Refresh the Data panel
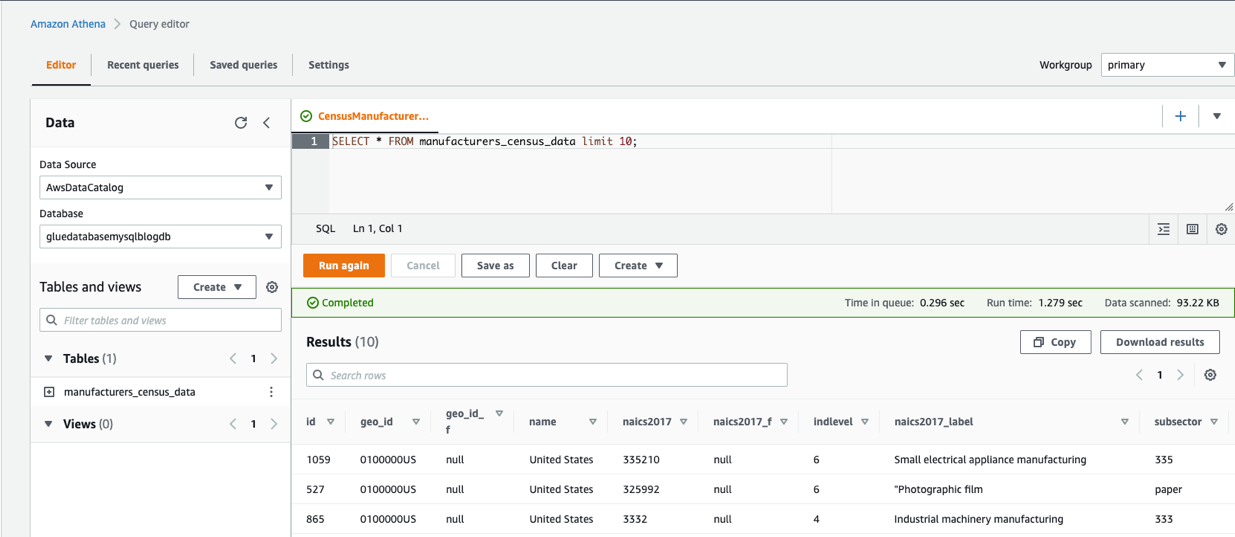This screenshot has width=1235, height=537. [x=240, y=123]
